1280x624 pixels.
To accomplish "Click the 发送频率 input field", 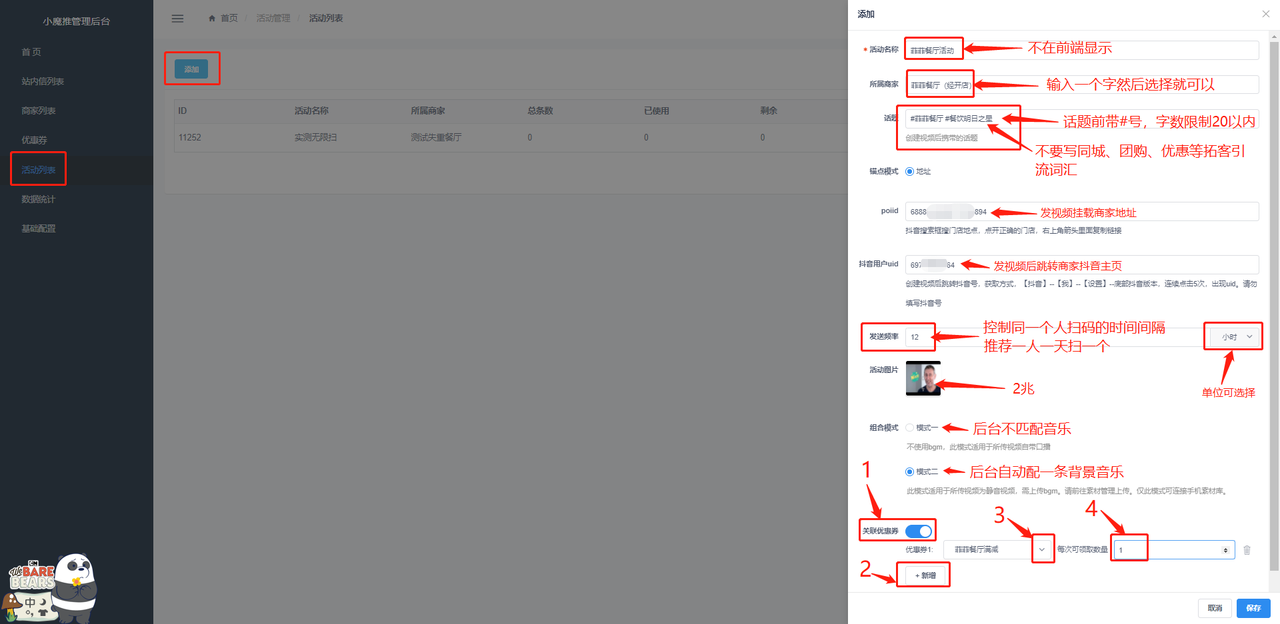I will pos(1050,337).
